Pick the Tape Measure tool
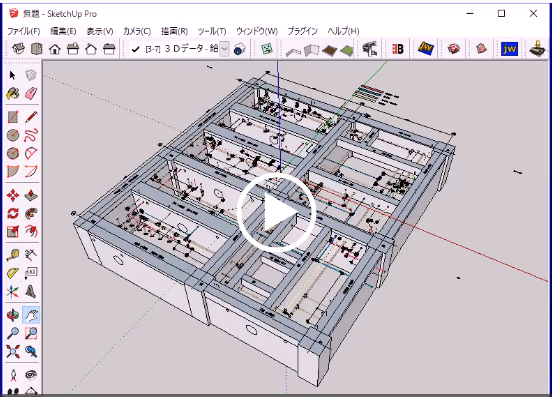The width and height of the screenshot is (552, 397). click(x=13, y=255)
